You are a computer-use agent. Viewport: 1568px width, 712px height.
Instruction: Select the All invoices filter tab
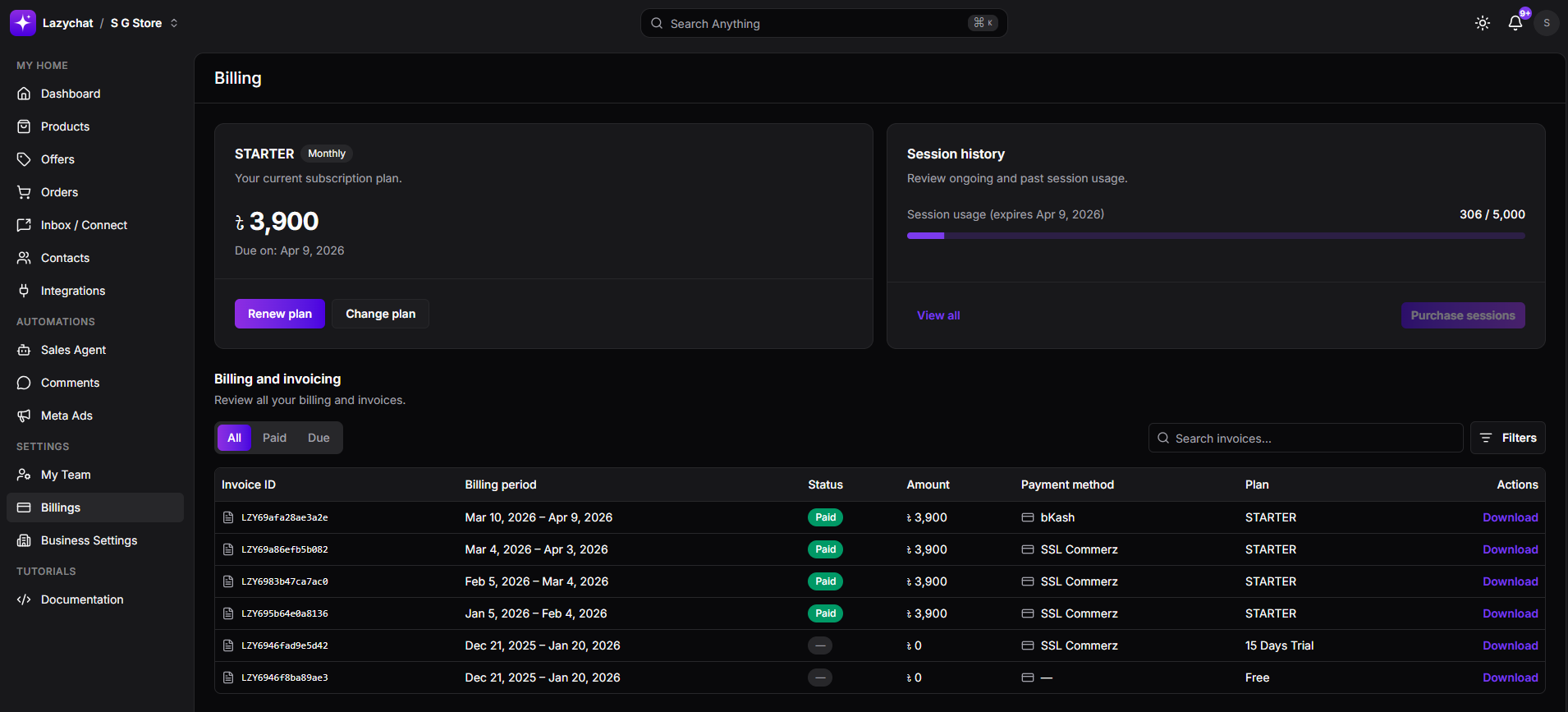point(234,438)
